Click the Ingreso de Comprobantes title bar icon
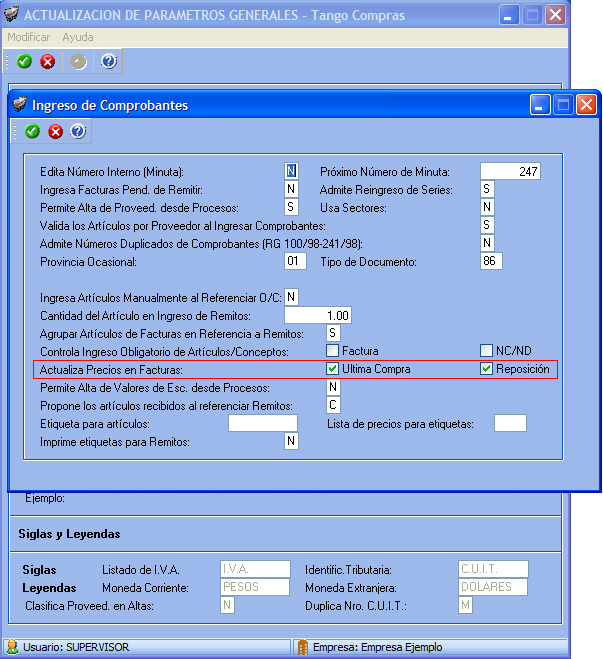The image size is (603, 659). (19, 104)
